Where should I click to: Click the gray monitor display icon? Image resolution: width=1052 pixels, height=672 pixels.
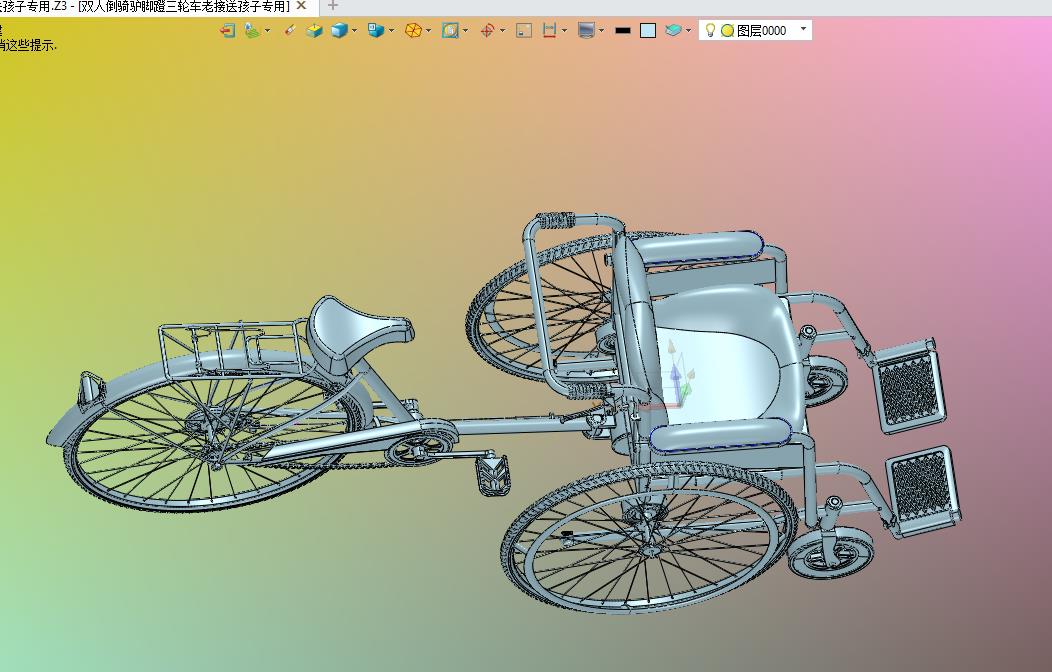[x=586, y=30]
